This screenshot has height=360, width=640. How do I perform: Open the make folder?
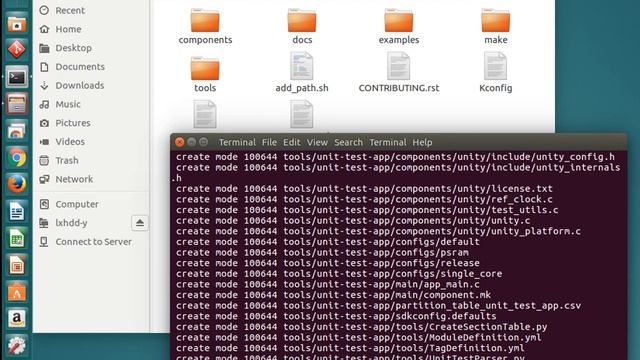(x=496, y=27)
